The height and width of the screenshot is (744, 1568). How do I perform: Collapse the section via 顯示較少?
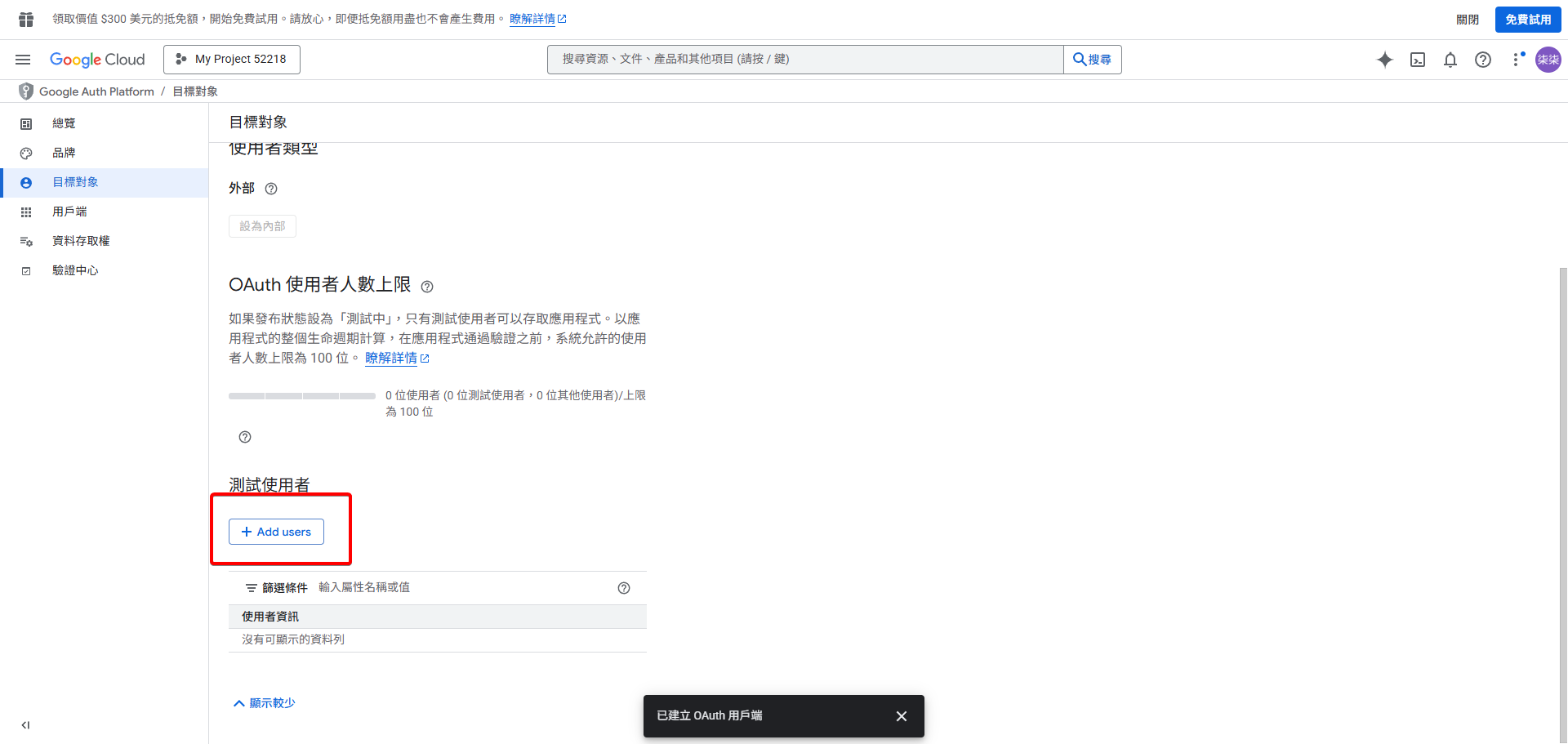click(x=263, y=702)
